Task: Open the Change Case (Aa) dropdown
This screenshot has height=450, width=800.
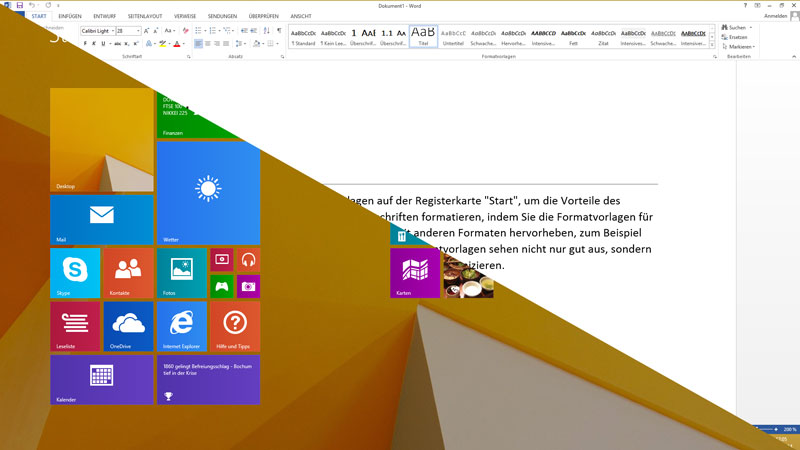Action: pos(169,31)
